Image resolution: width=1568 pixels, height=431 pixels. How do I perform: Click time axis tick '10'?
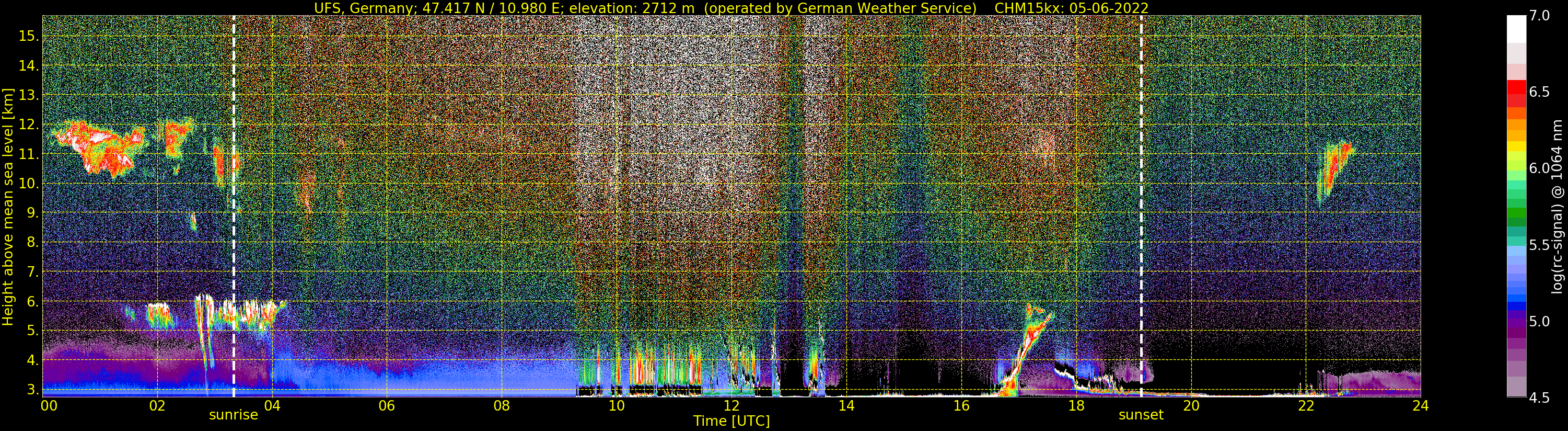[617, 406]
